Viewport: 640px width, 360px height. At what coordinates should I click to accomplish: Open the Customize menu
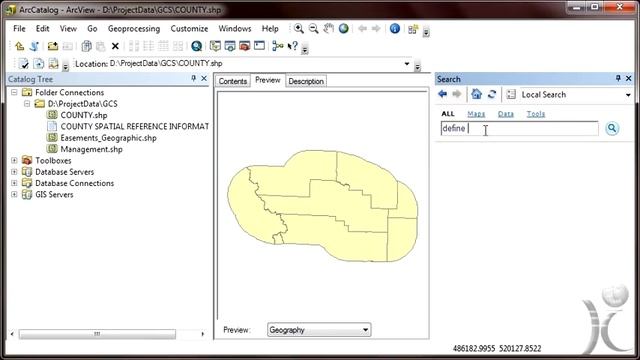pos(189,29)
